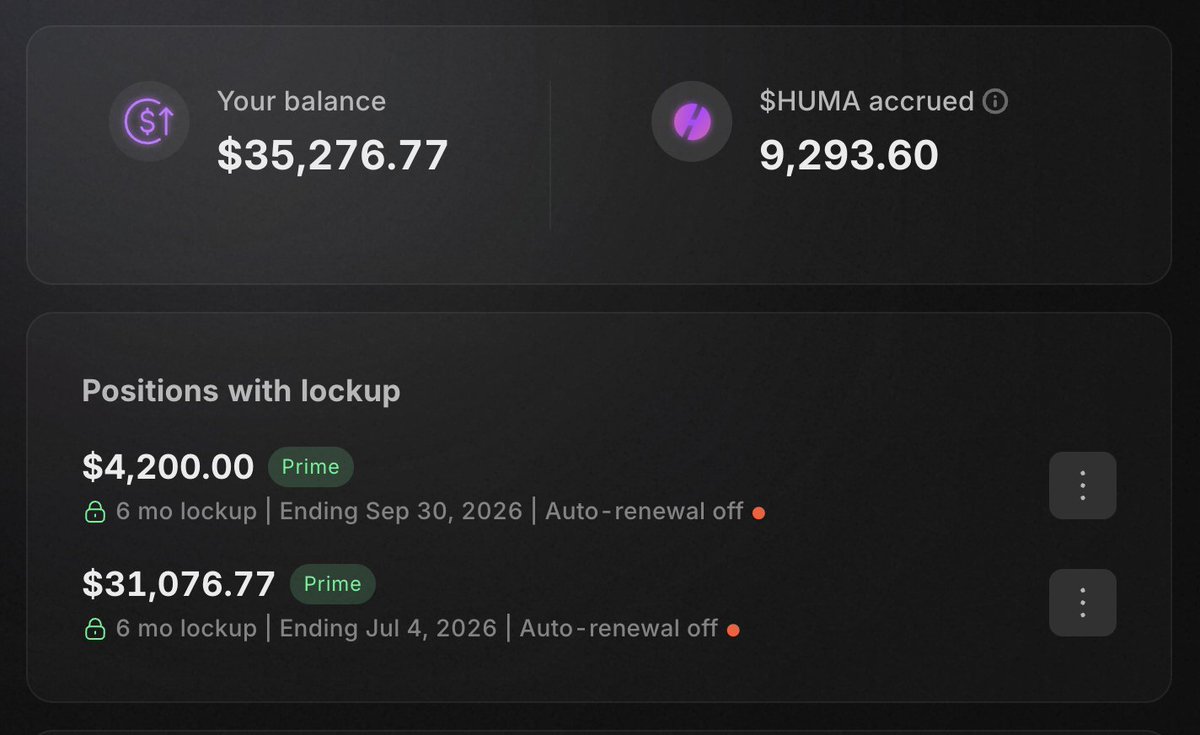
Task: Click red auto-renewal dot for Jul 4 position
Action: [733, 630]
